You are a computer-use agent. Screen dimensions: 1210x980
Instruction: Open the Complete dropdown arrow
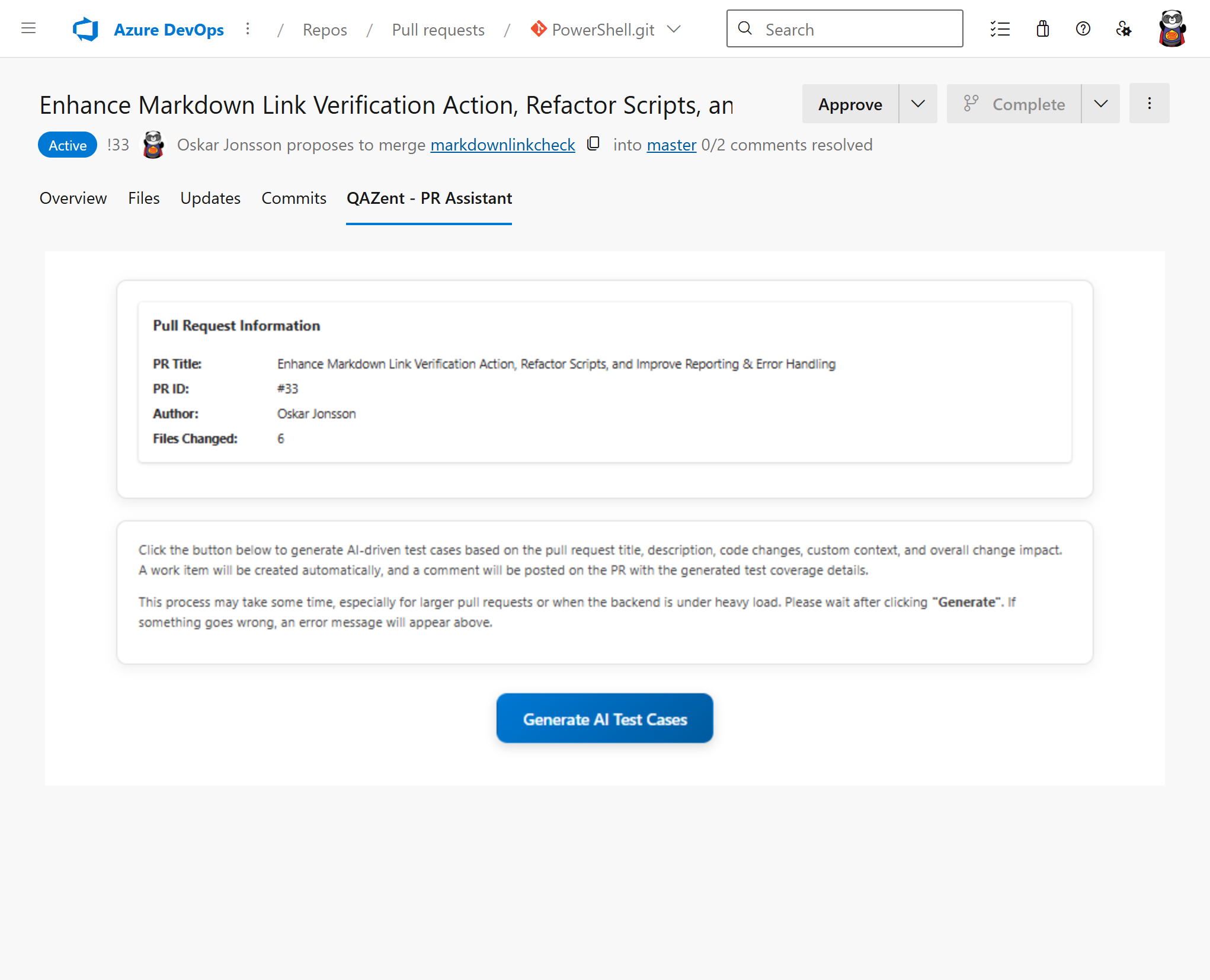[1100, 104]
